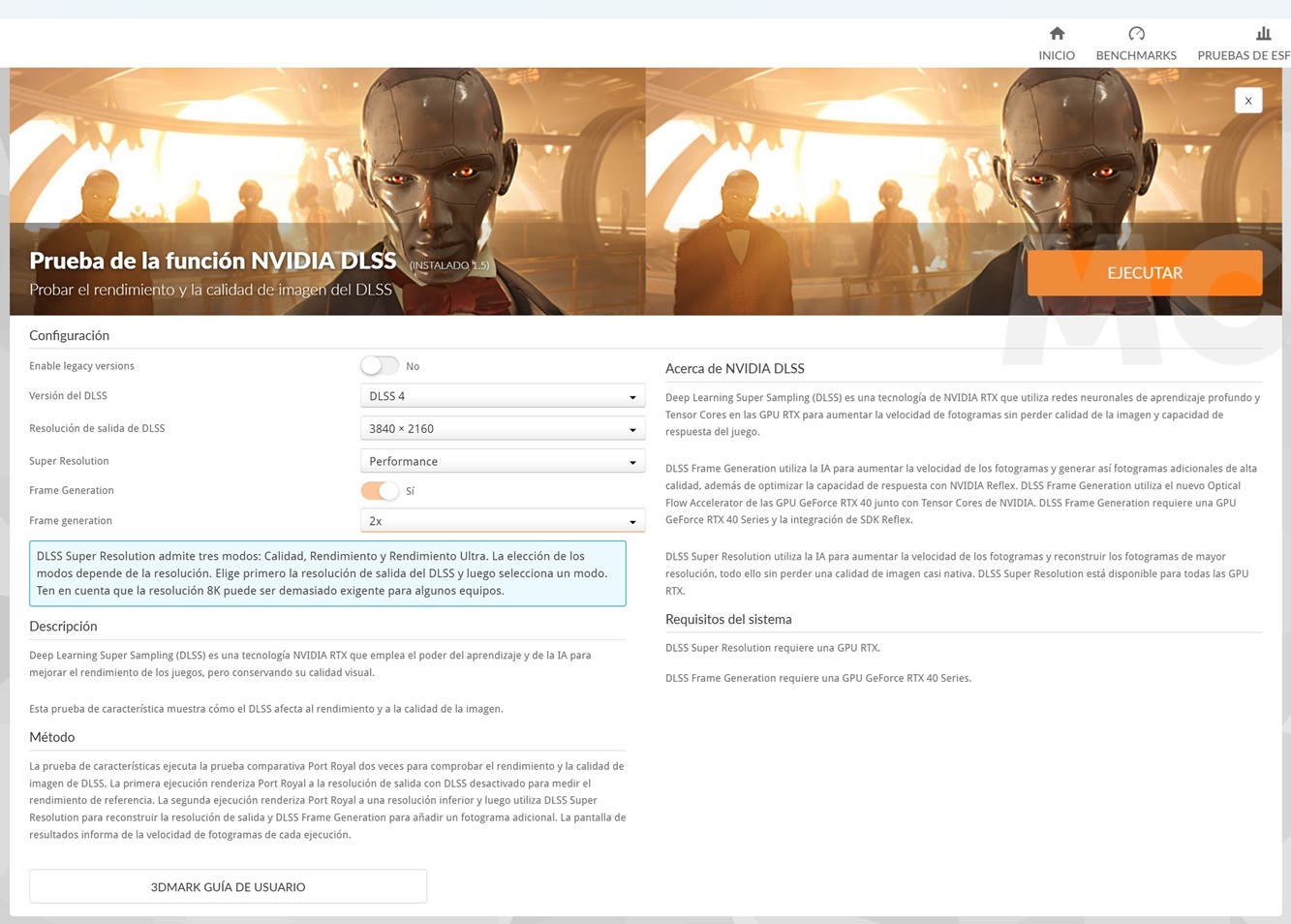Toggle the Enable legacy versions switch
Viewport: 1291px width, 924px height.
[380, 366]
